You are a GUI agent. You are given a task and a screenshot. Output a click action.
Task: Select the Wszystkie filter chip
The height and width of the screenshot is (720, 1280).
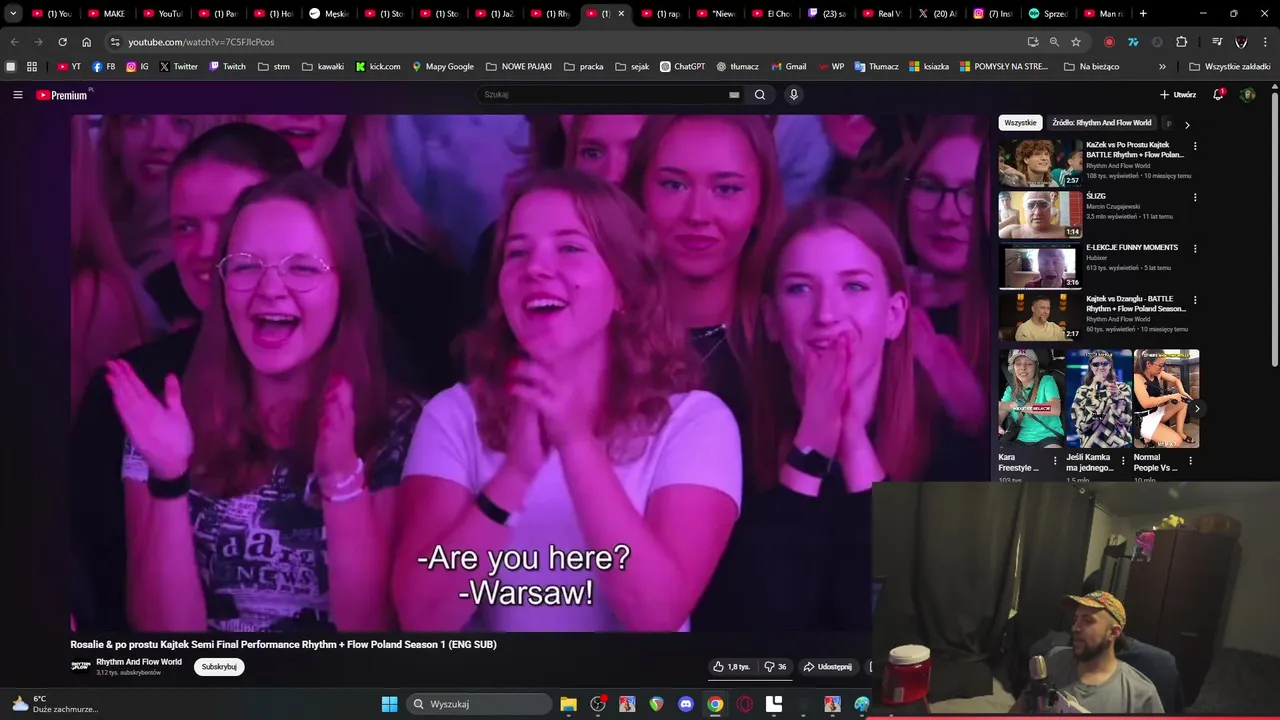(x=1020, y=123)
